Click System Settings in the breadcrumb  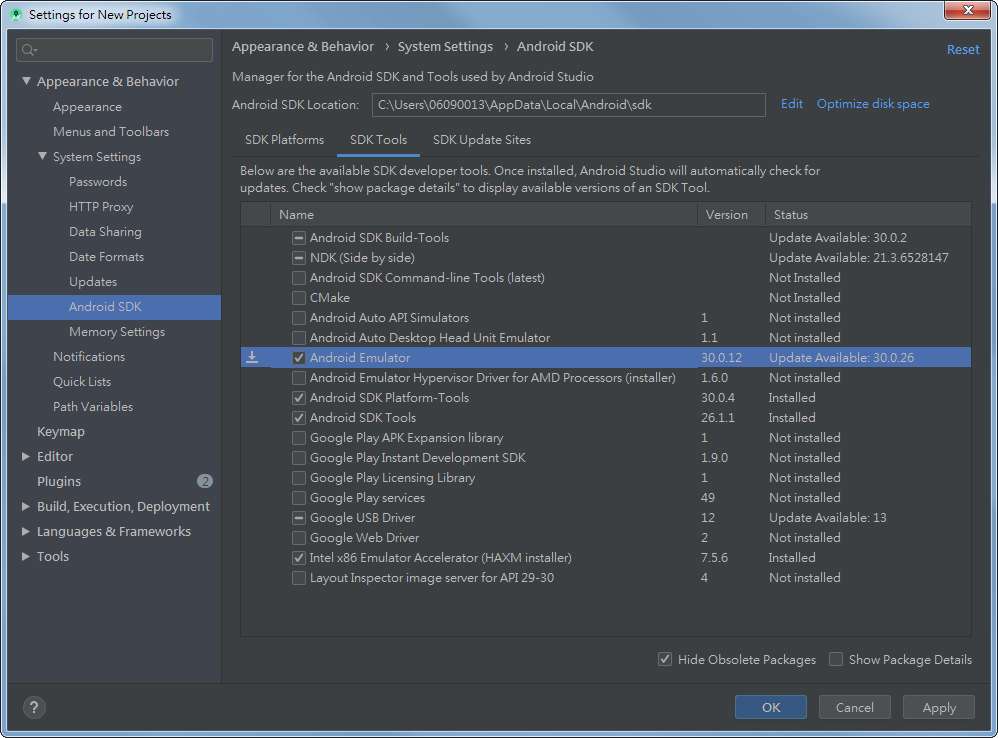(445, 46)
